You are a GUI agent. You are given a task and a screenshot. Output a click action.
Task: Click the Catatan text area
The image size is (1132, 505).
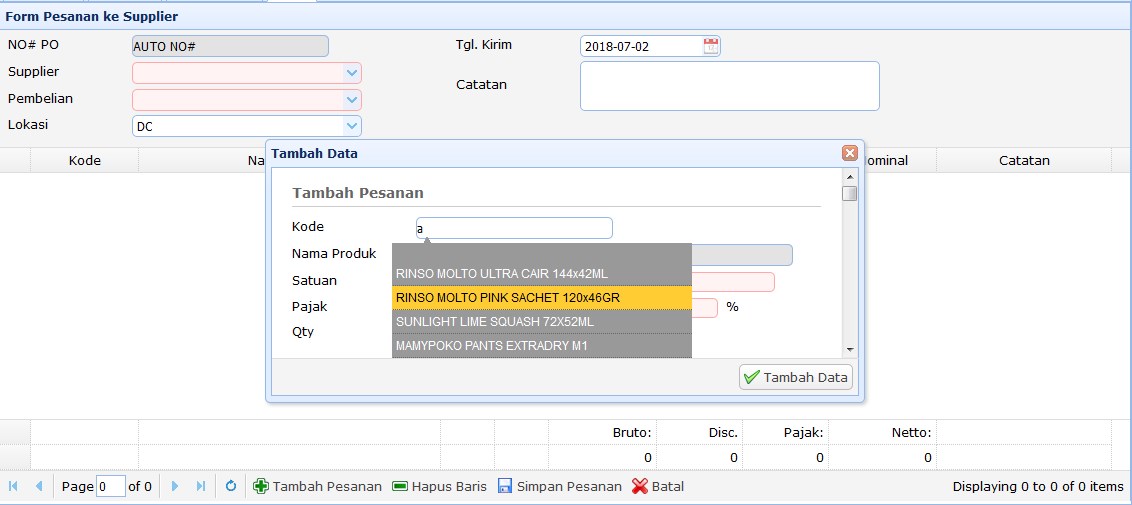730,86
